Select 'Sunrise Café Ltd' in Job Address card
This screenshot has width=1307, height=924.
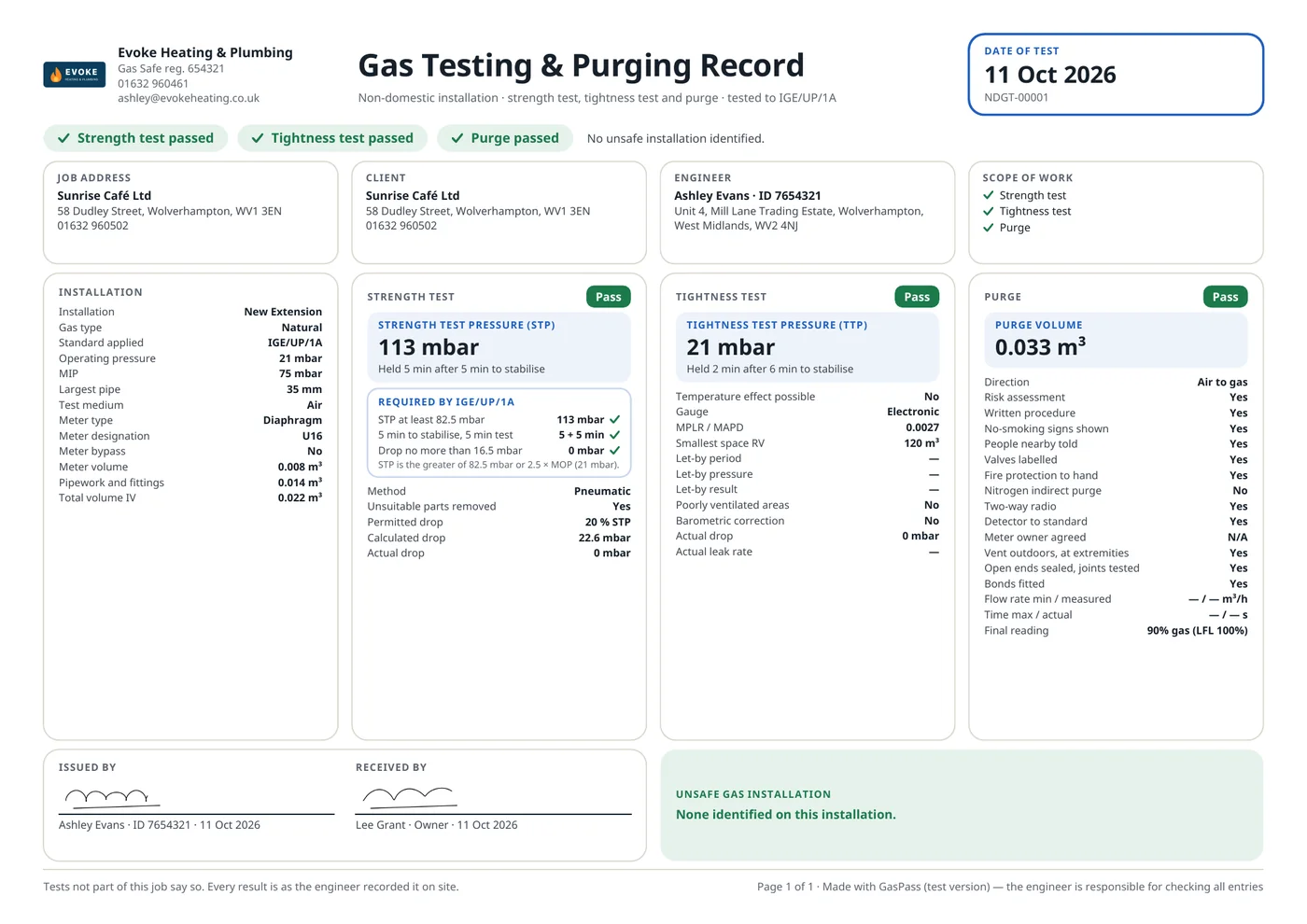click(x=104, y=196)
